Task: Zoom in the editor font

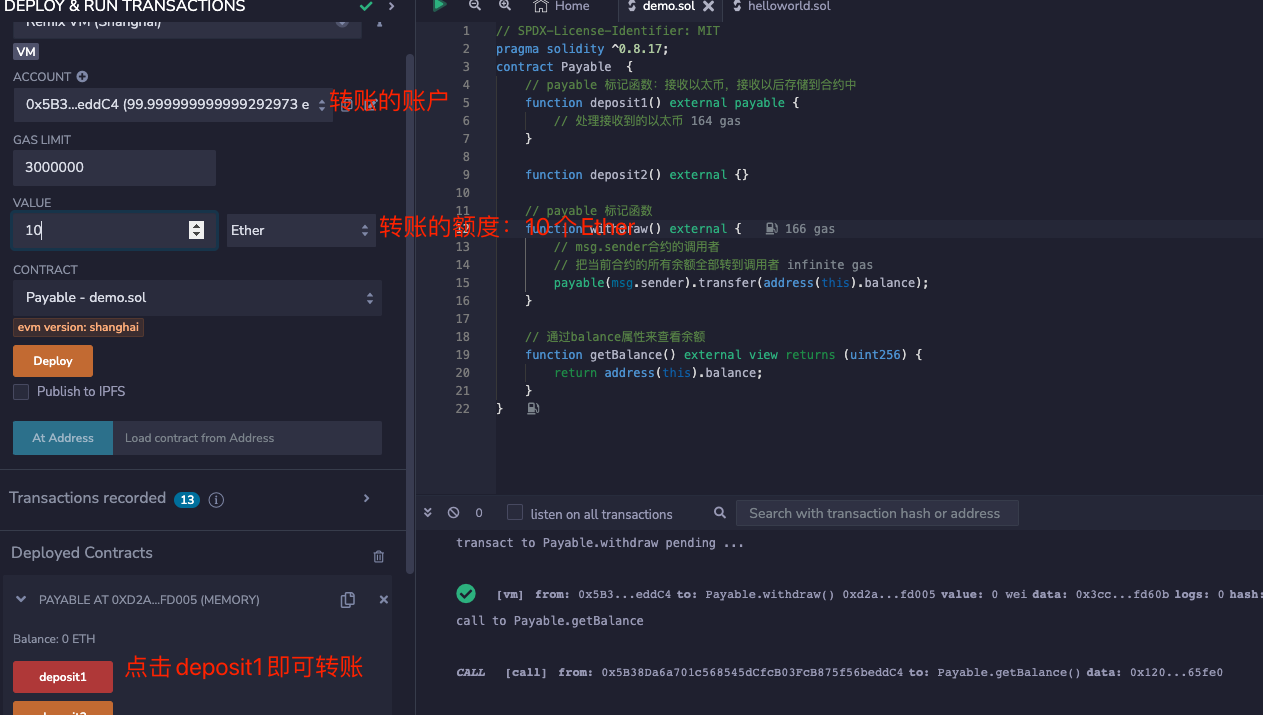Action: click(505, 6)
